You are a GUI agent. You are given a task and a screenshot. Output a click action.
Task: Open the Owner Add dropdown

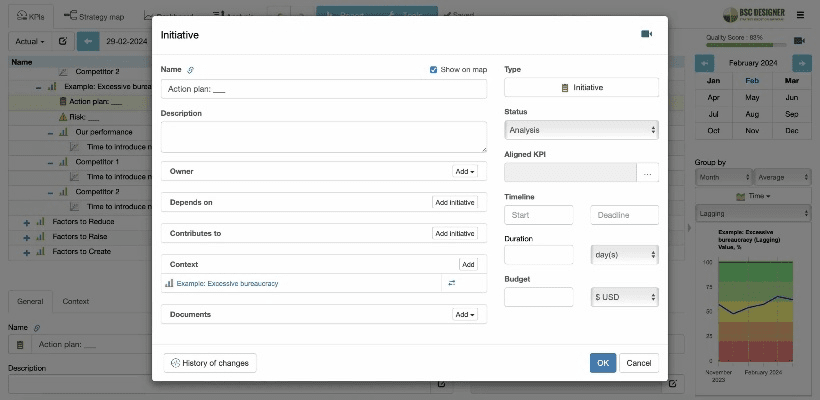pyautogui.click(x=465, y=171)
